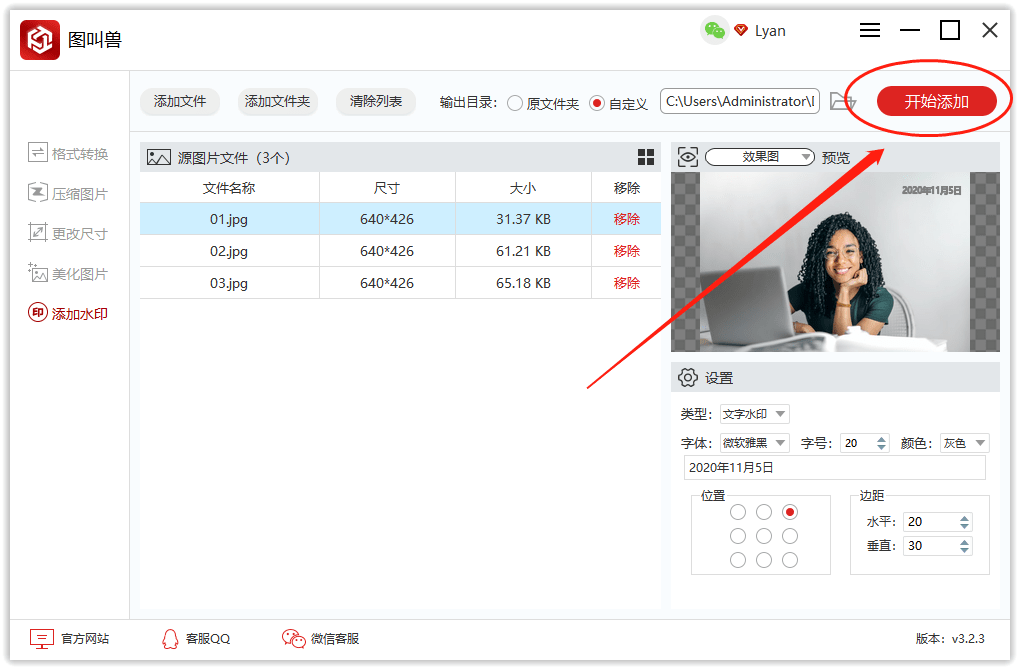Image resolution: width=1020 pixels, height=670 pixels.
Task: Open 微信客服 at the bottom
Action: 320,638
